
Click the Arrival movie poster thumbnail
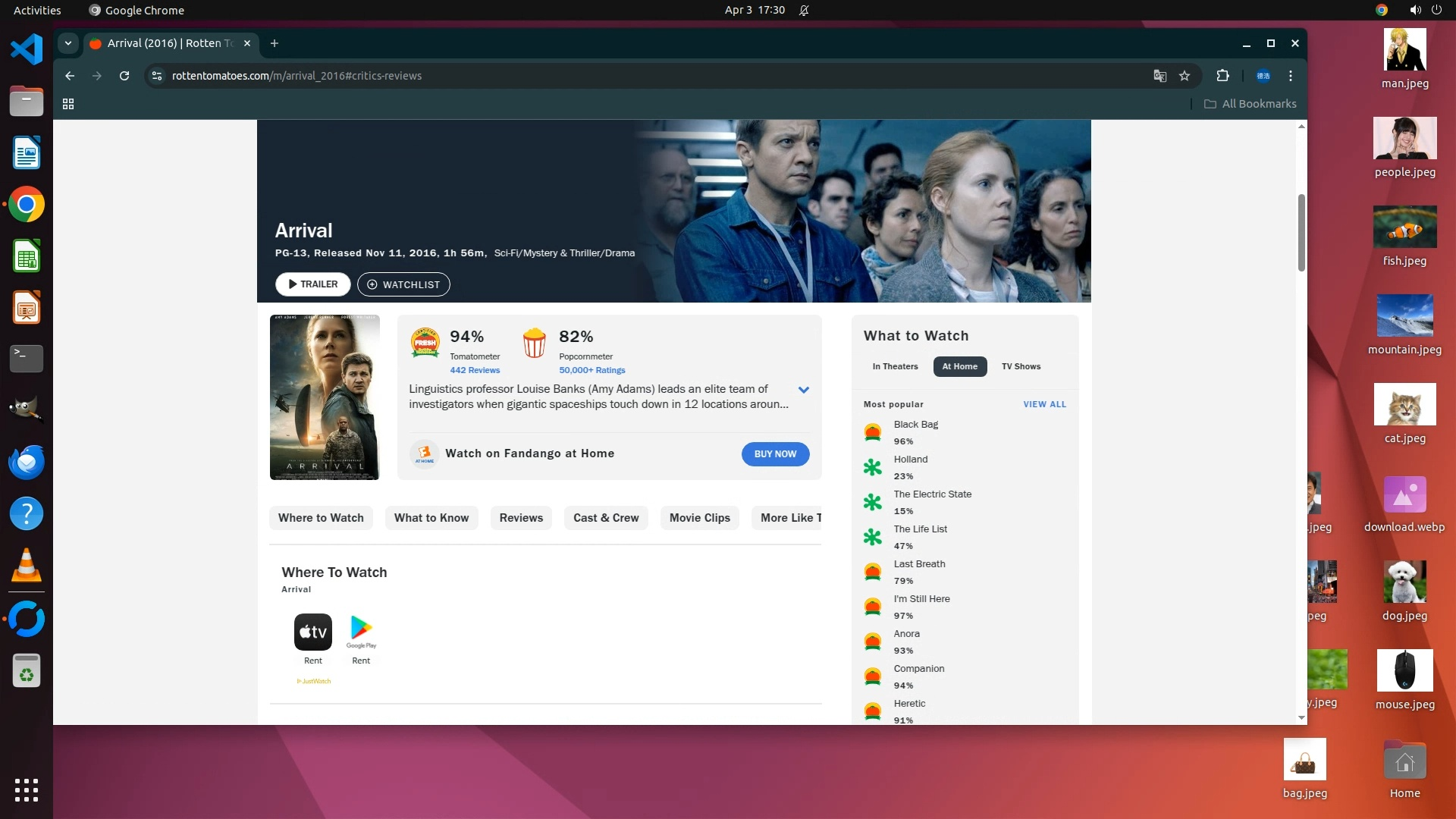[x=325, y=397]
